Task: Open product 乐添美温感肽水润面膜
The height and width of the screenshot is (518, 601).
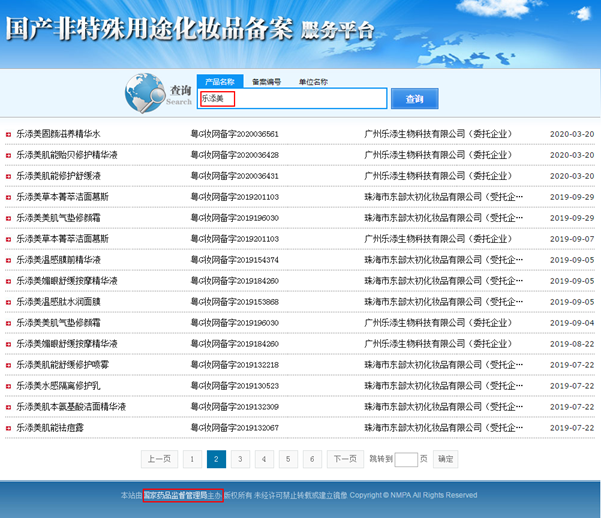Action: [58, 302]
